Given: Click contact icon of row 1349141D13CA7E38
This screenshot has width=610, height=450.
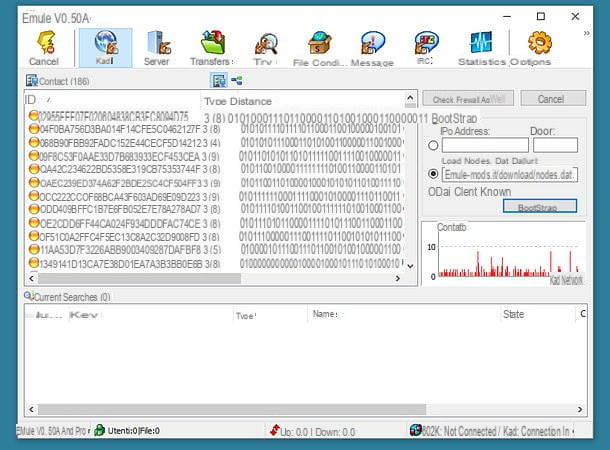Looking at the screenshot, I should (34, 263).
